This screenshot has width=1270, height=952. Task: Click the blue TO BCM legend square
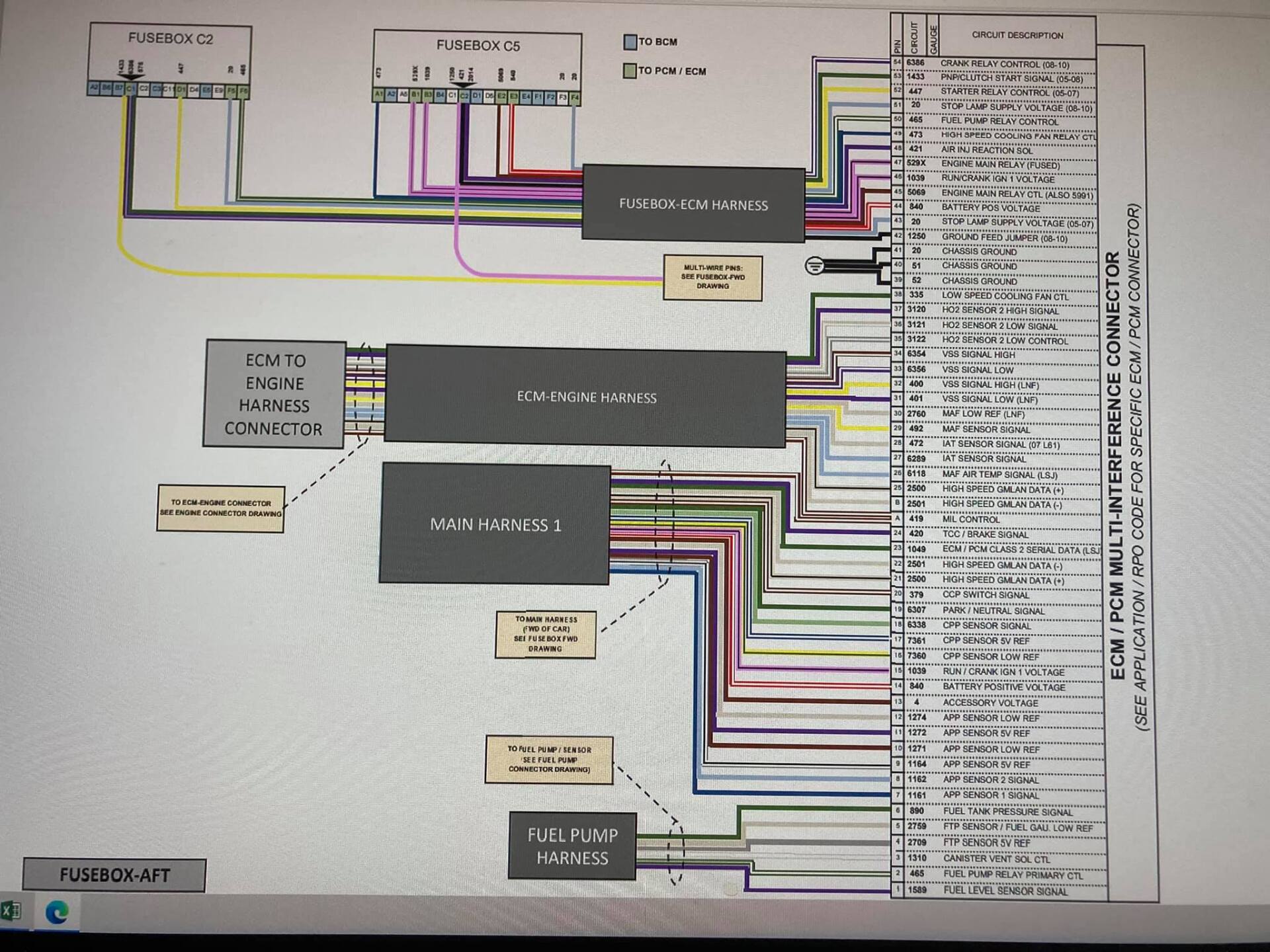pyautogui.click(x=630, y=42)
